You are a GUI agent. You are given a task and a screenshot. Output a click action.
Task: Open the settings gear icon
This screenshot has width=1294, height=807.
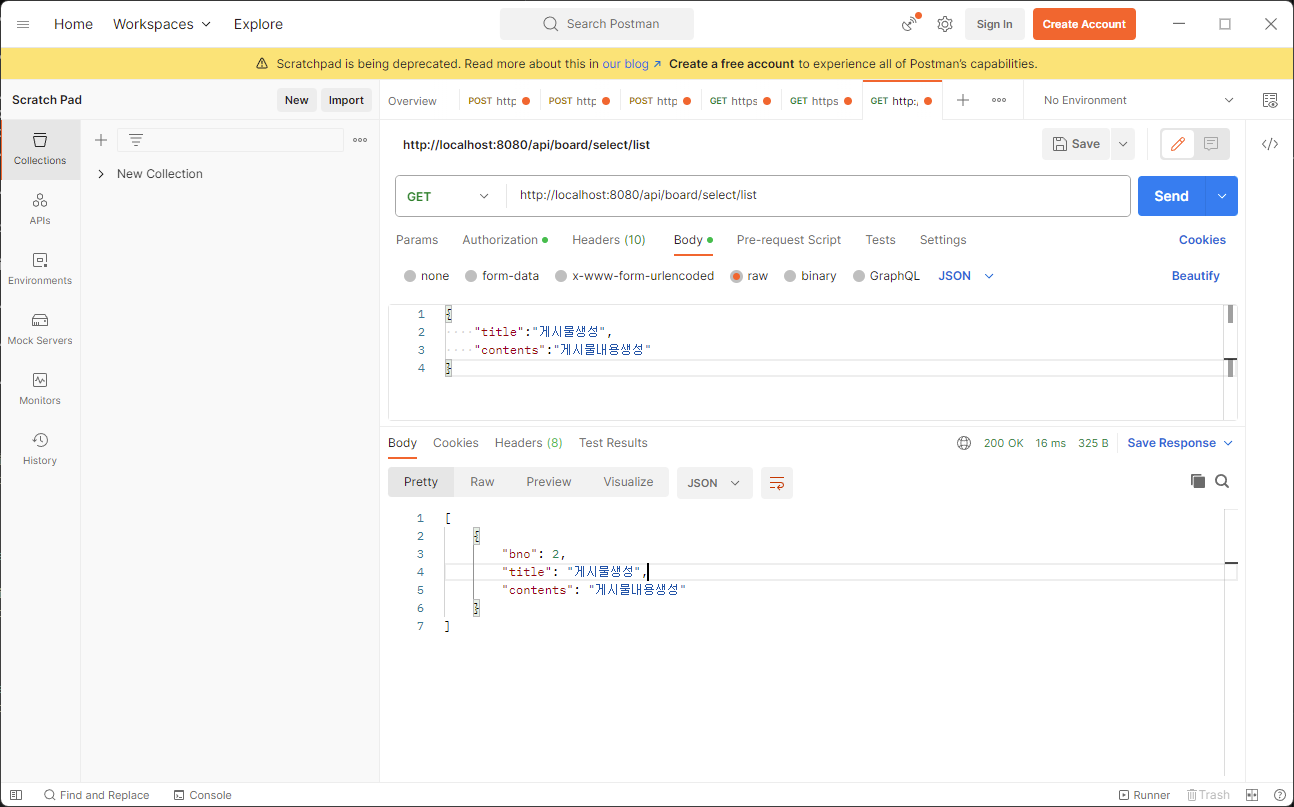tap(944, 24)
